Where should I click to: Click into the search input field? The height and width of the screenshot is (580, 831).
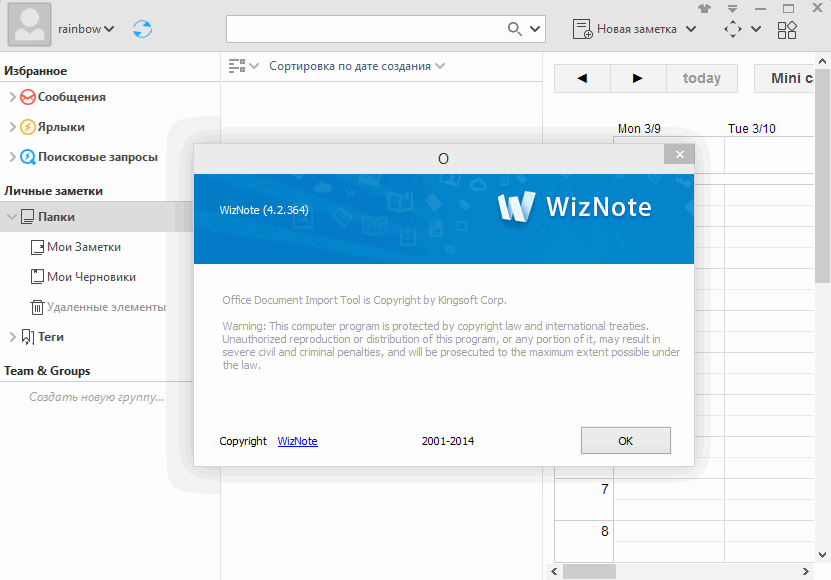(366, 29)
